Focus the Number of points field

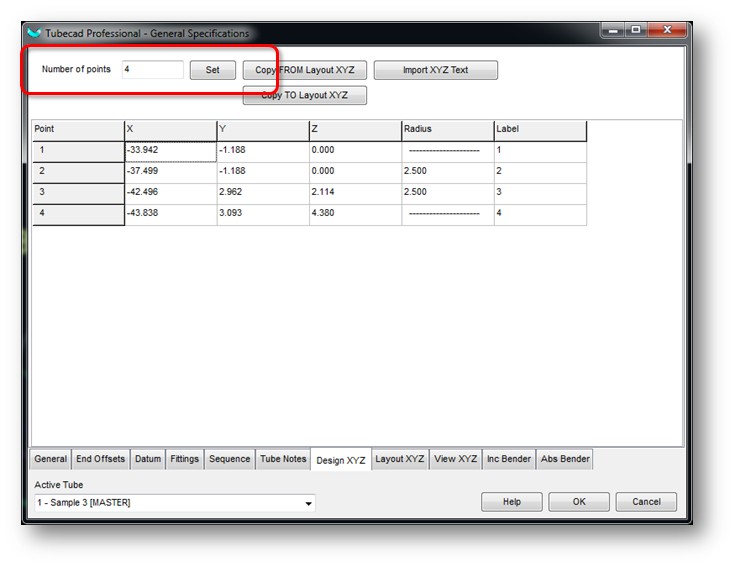(x=152, y=70)
